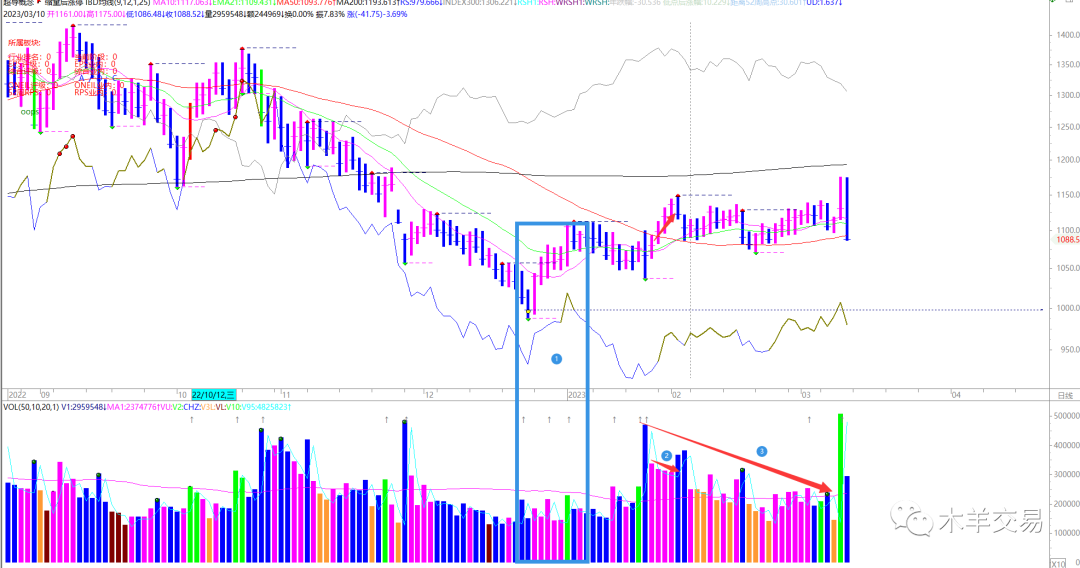1080x568 pixels.
Task: Click the UD:1.637 indicator value
Action: click(x=824, y=3)
